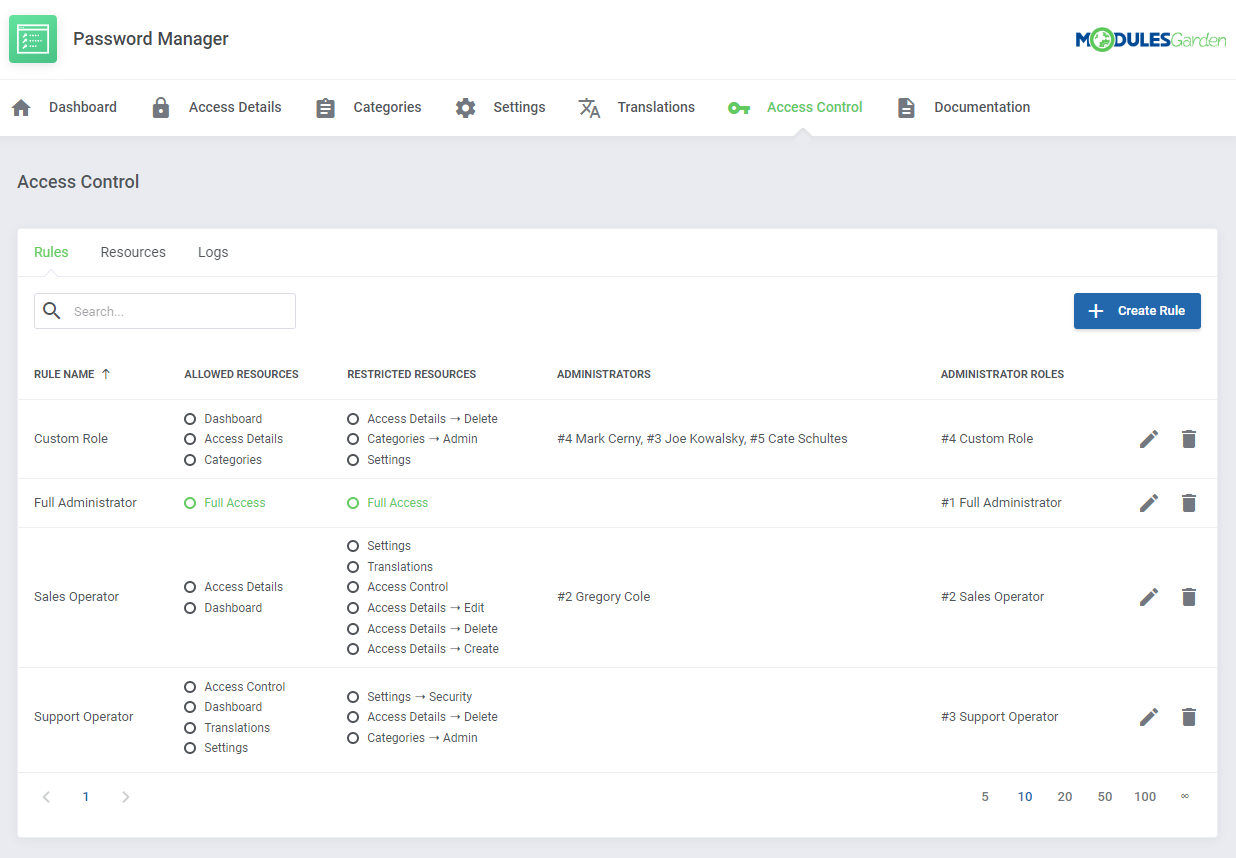Click the radio circle next to Full Access
The height and width of the screenshot is (858, 1236).
pyautogui.click(x=190, y=502)
